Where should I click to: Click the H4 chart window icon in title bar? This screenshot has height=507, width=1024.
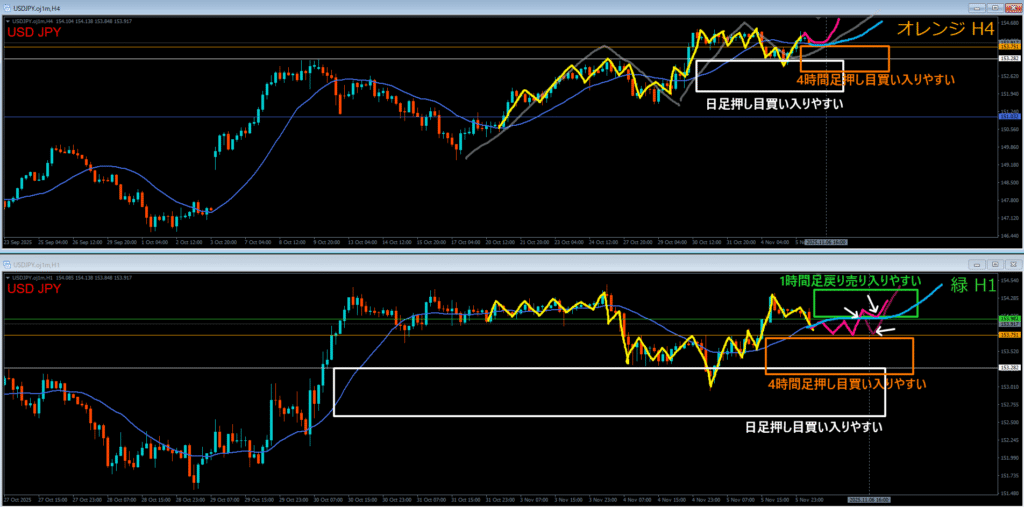click(7, 8)
